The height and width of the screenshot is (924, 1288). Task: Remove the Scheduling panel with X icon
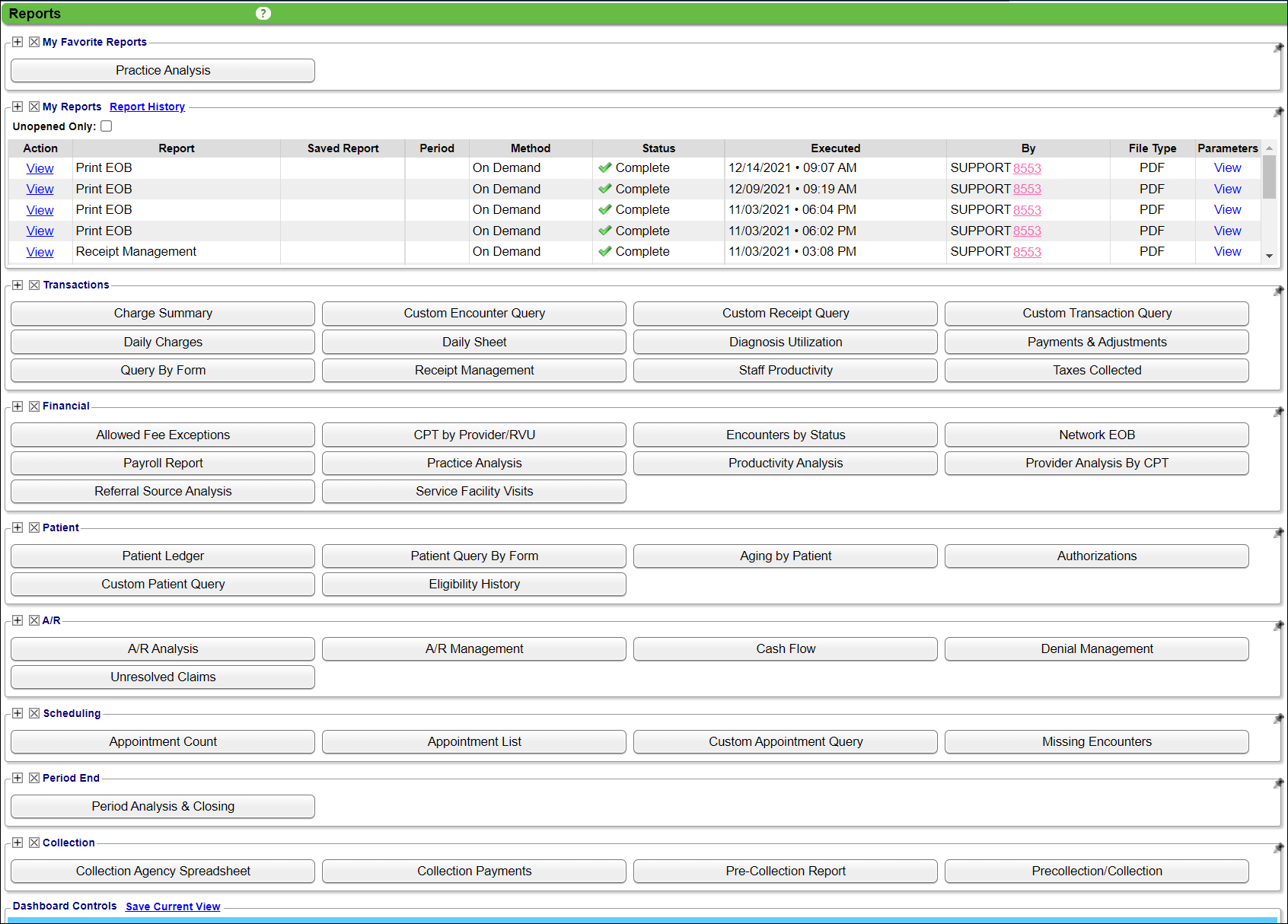point(34,713)
